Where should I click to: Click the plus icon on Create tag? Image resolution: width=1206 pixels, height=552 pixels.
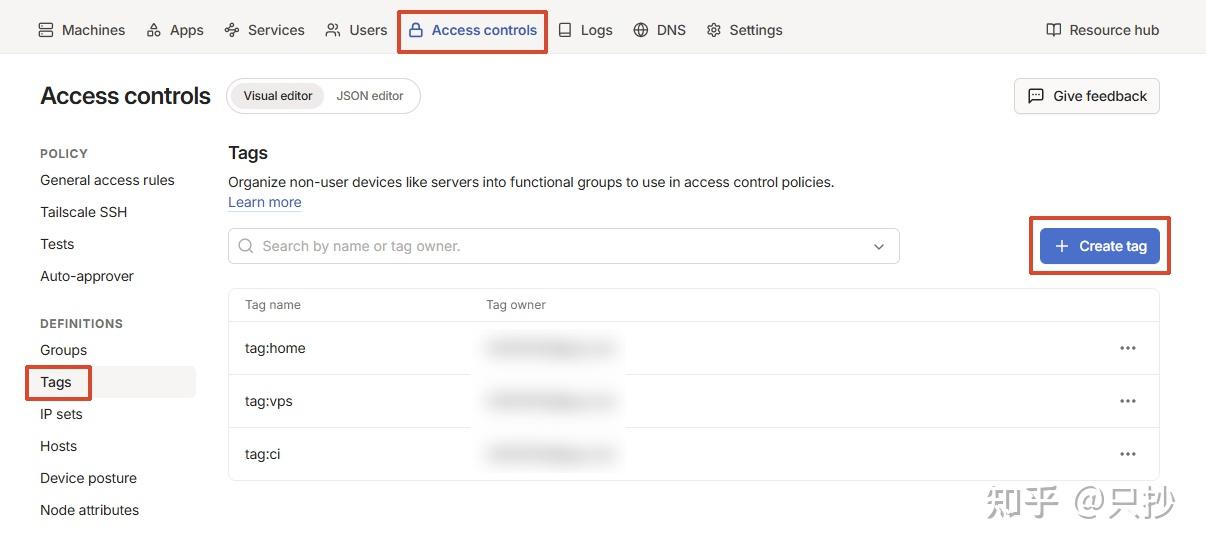click(1062, 246)
